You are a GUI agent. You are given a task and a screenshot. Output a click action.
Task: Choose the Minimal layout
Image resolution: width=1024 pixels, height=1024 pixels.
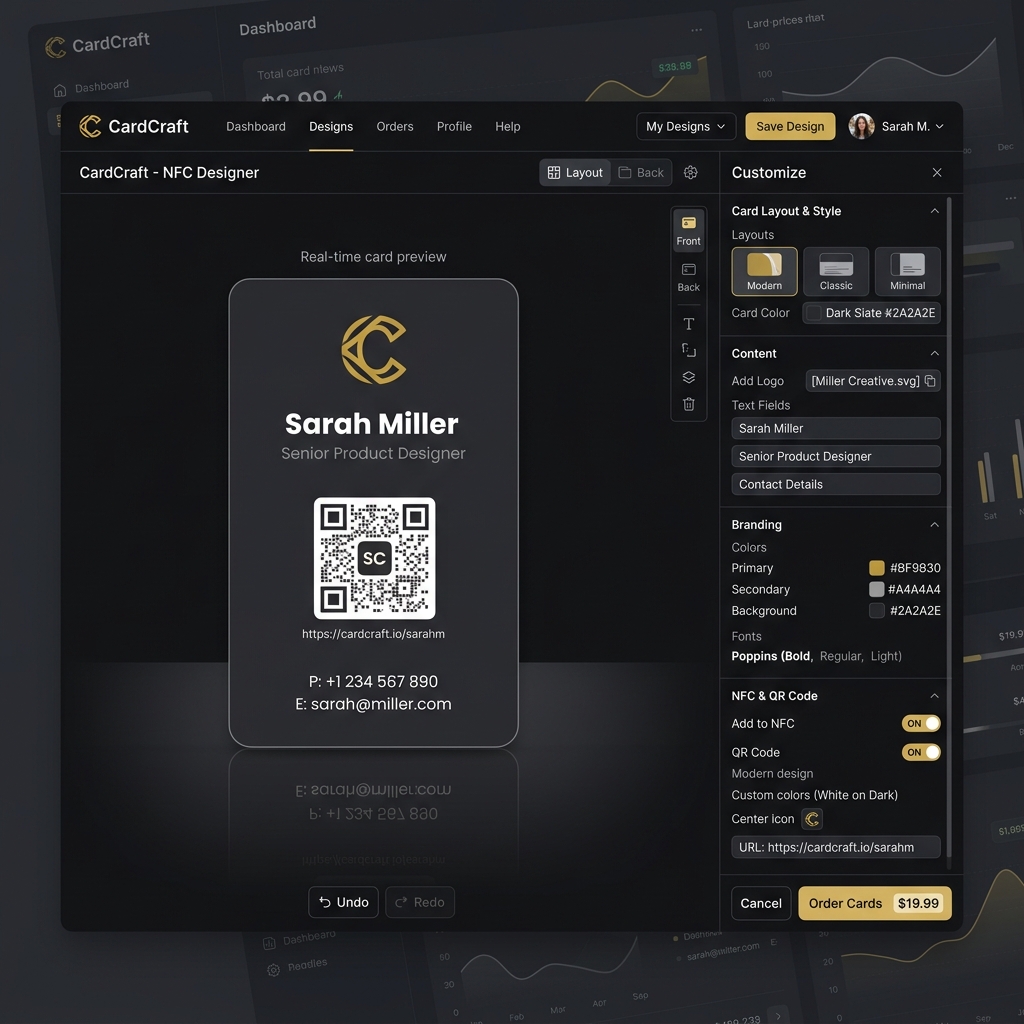[908, 271]
